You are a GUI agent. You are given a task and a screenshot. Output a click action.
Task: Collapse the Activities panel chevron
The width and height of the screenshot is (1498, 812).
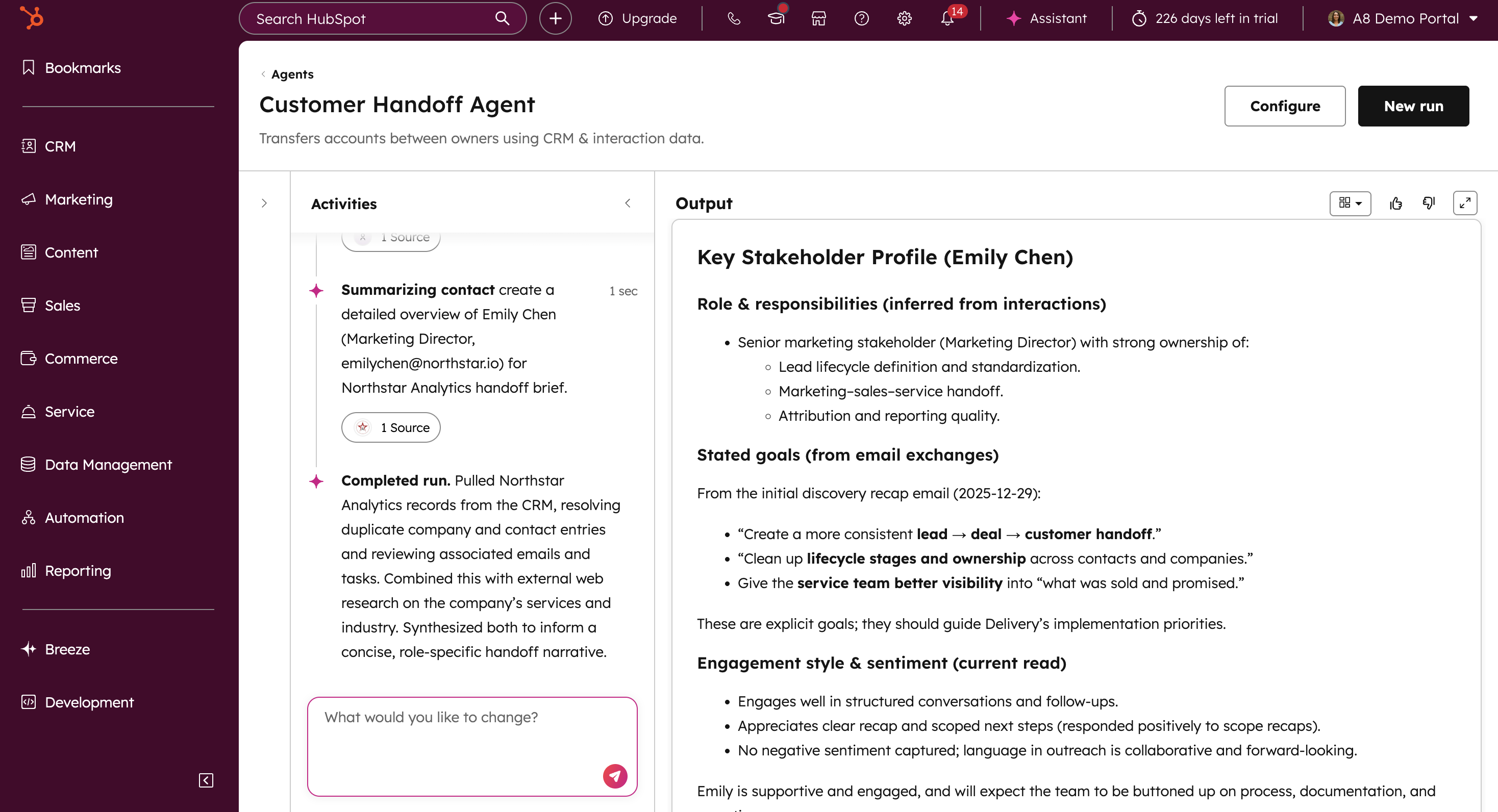click(x=628, y=204)
